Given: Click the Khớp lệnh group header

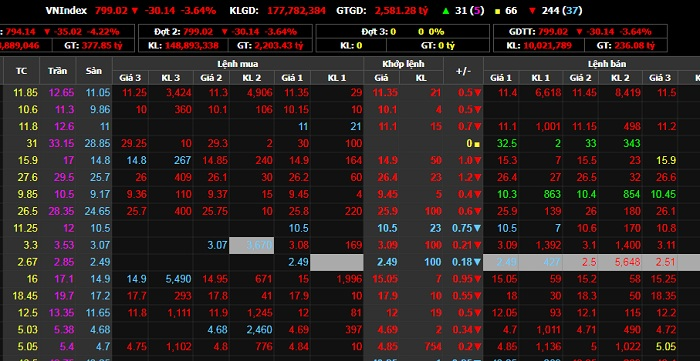Looking at the screenshot, I should click(403, 64).
